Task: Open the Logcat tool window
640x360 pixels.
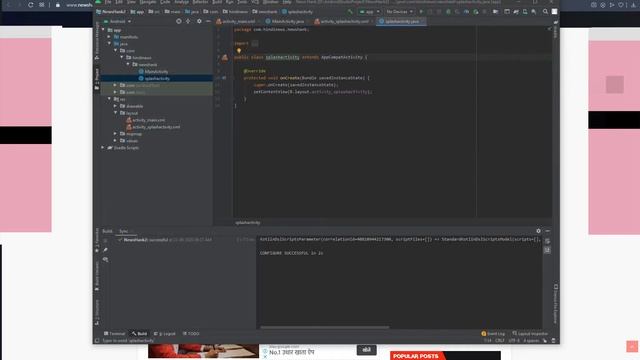Action: (164, 334)
